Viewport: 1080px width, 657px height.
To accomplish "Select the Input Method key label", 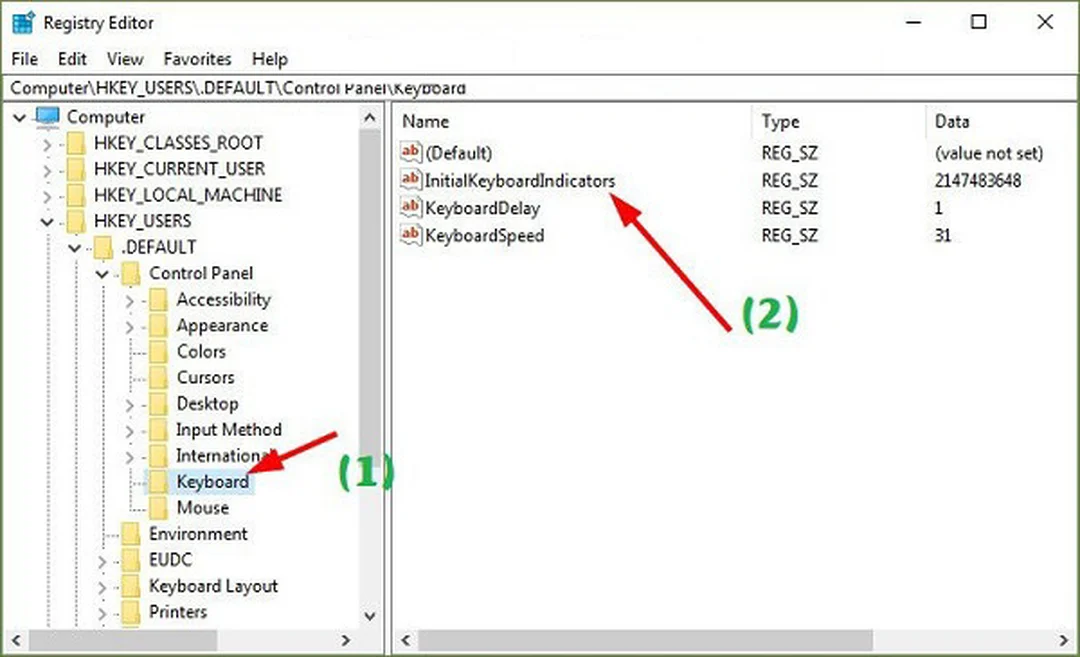I will 229,430.
